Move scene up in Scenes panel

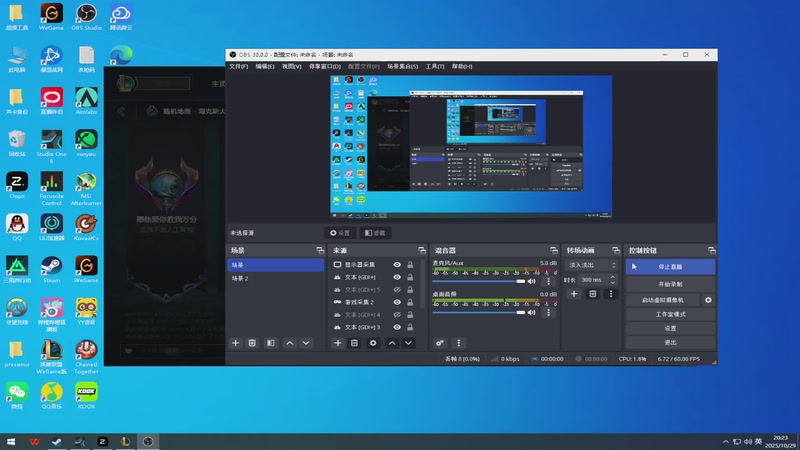[x=290, y=343]
